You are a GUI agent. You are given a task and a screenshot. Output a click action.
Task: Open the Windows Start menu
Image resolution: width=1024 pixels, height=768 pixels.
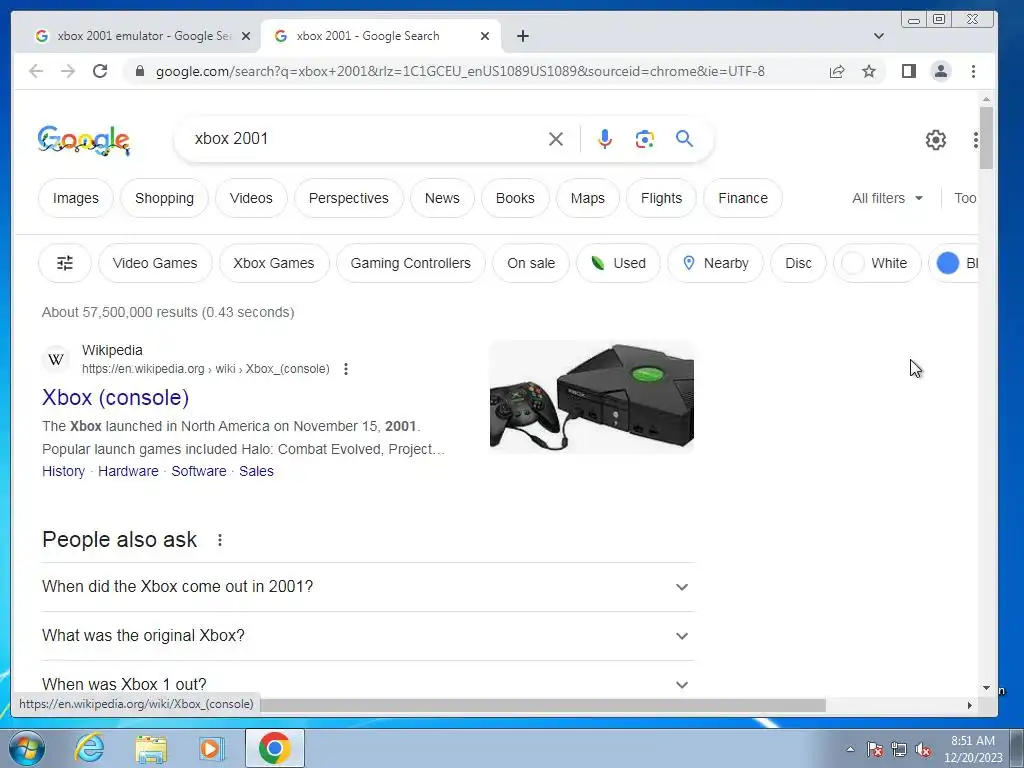click(27, 748)
